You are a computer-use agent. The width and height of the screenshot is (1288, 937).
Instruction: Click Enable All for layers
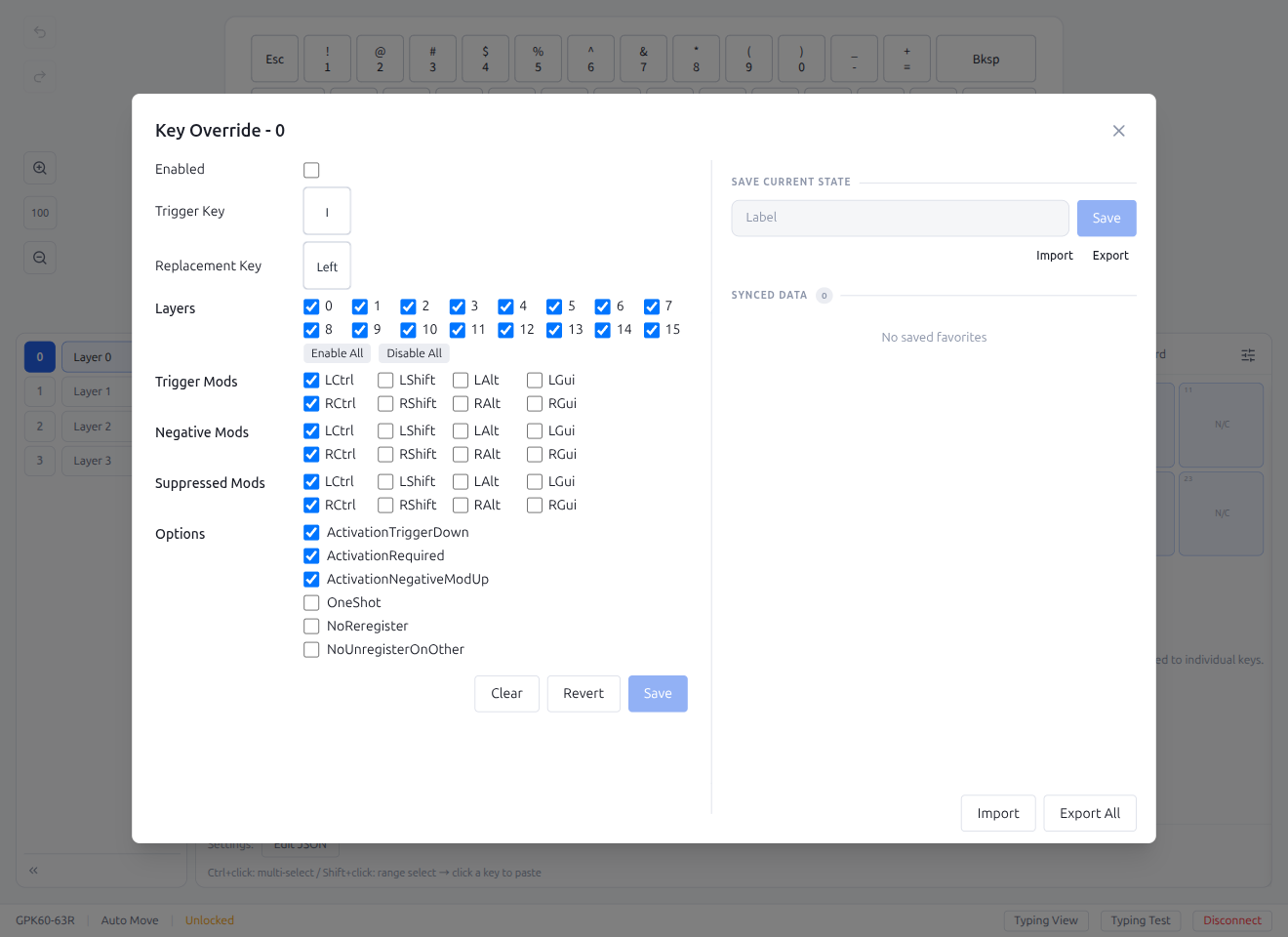(337, 352)
